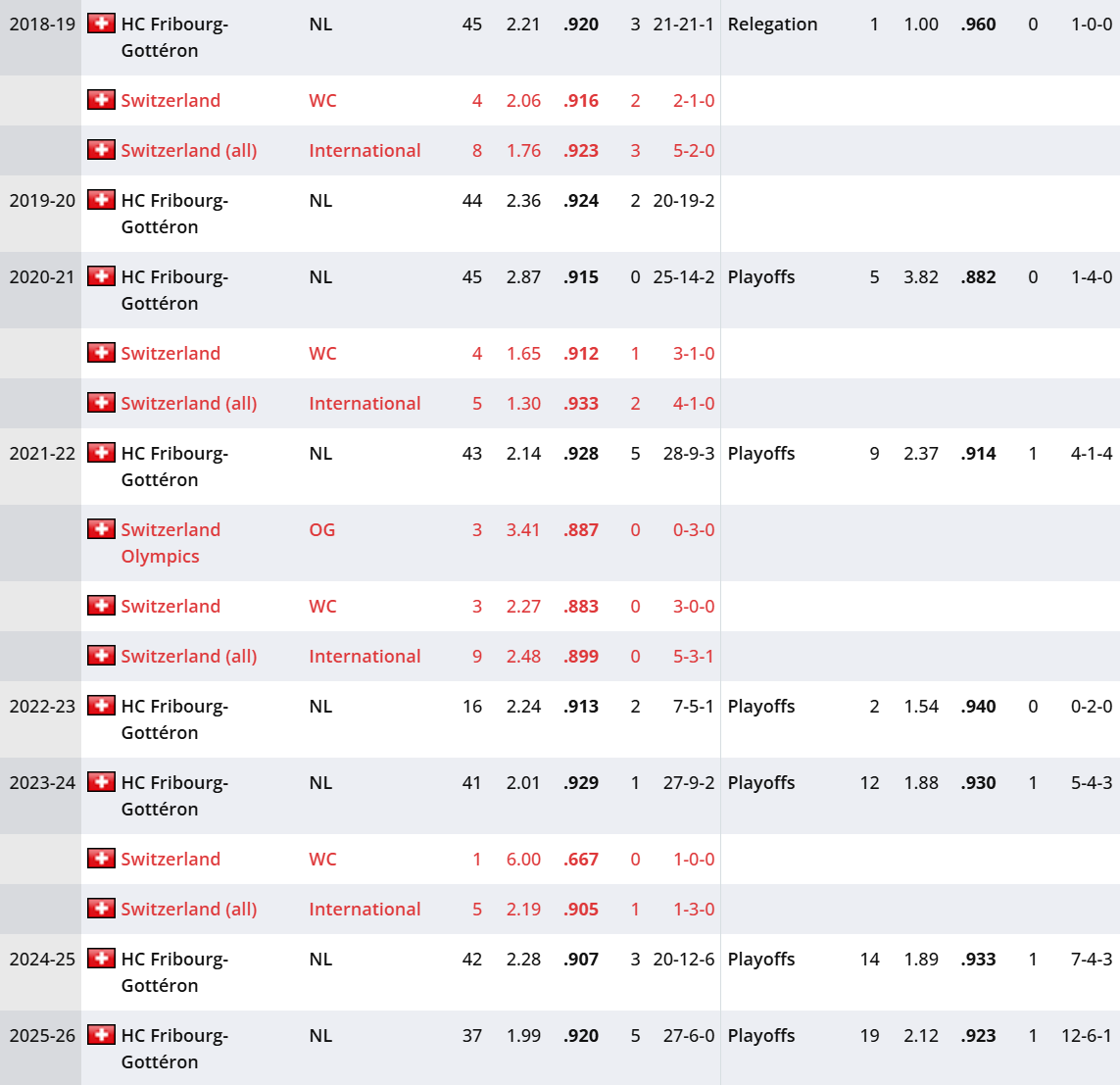
Task: Click the flag beside Switzerland (all) with 9 games
Action: 101,656
